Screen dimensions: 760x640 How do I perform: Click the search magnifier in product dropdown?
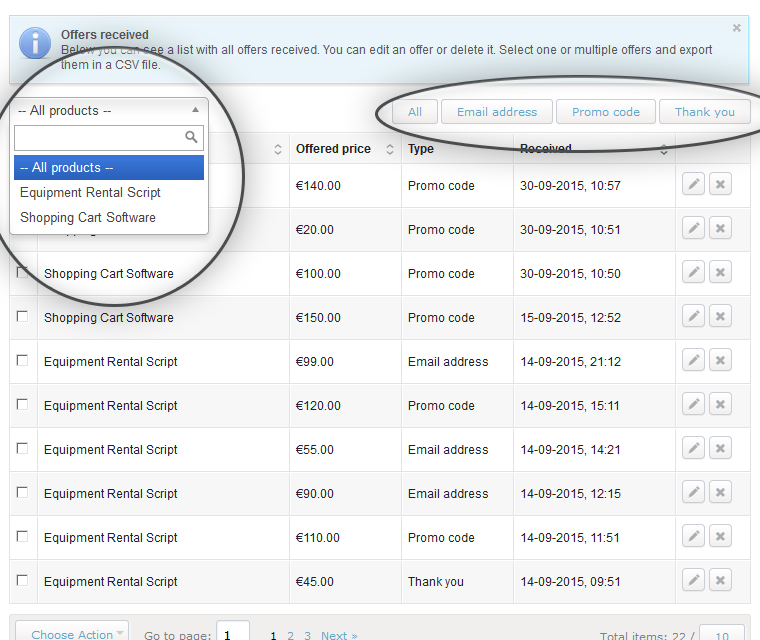click(191, 137)
